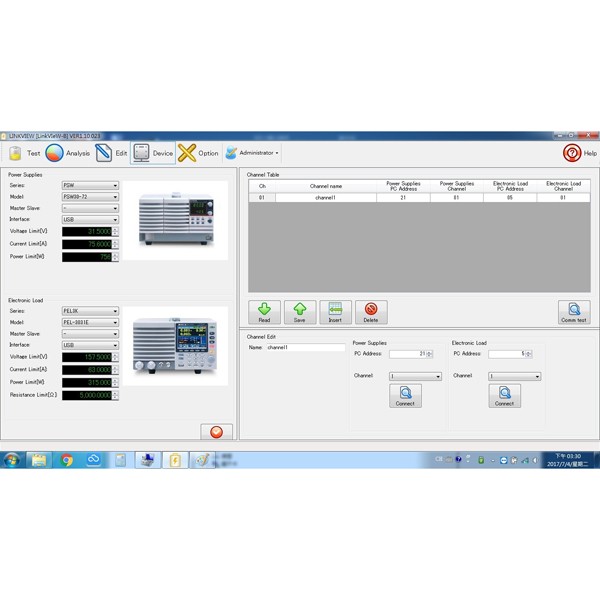
Task: Expand the Electronic Load Model dropdown PEL-3031E
Action: [x=90, y=322]
